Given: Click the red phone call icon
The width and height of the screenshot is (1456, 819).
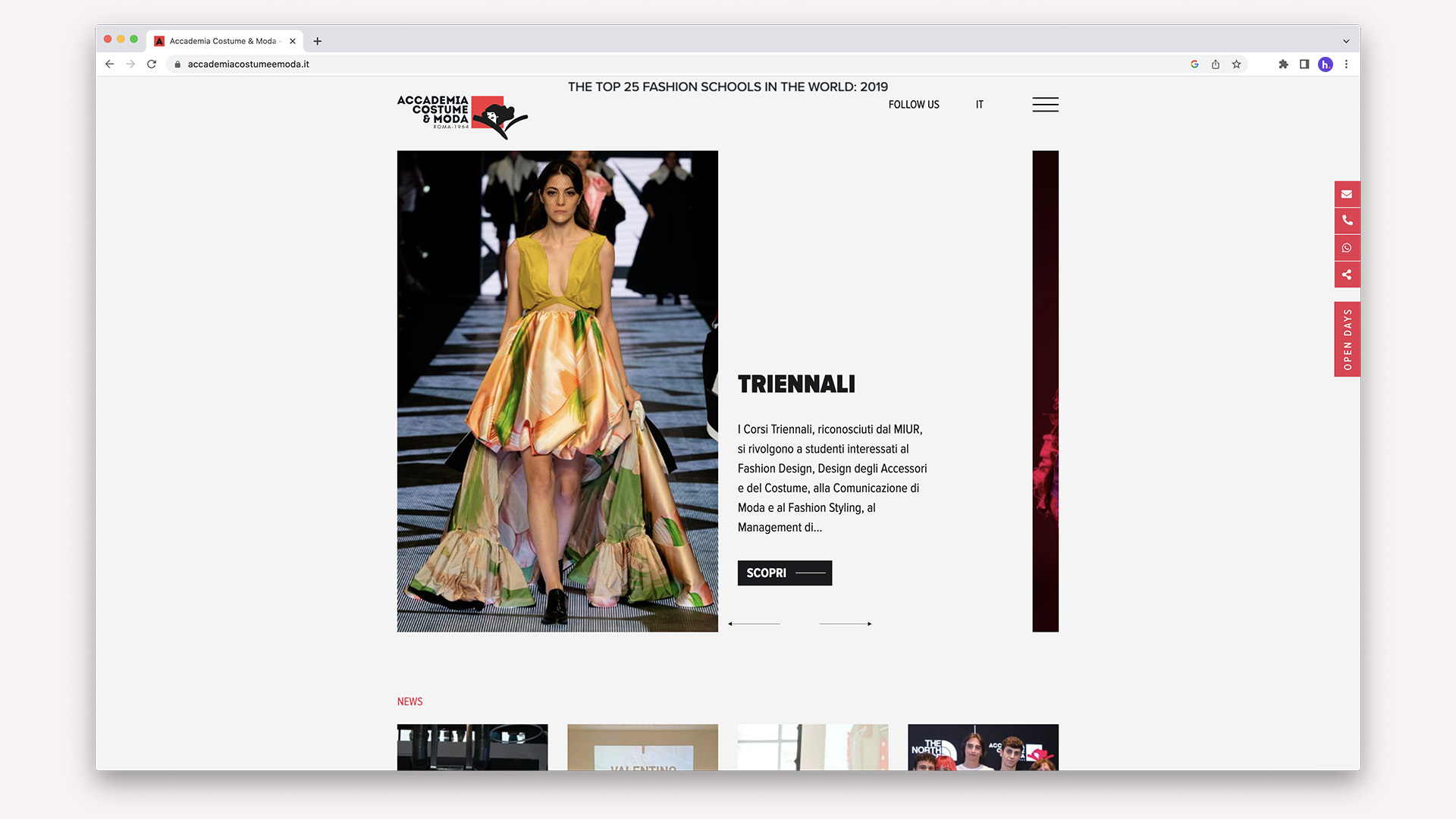Looking at the screenshot, I should point(1347,221).
